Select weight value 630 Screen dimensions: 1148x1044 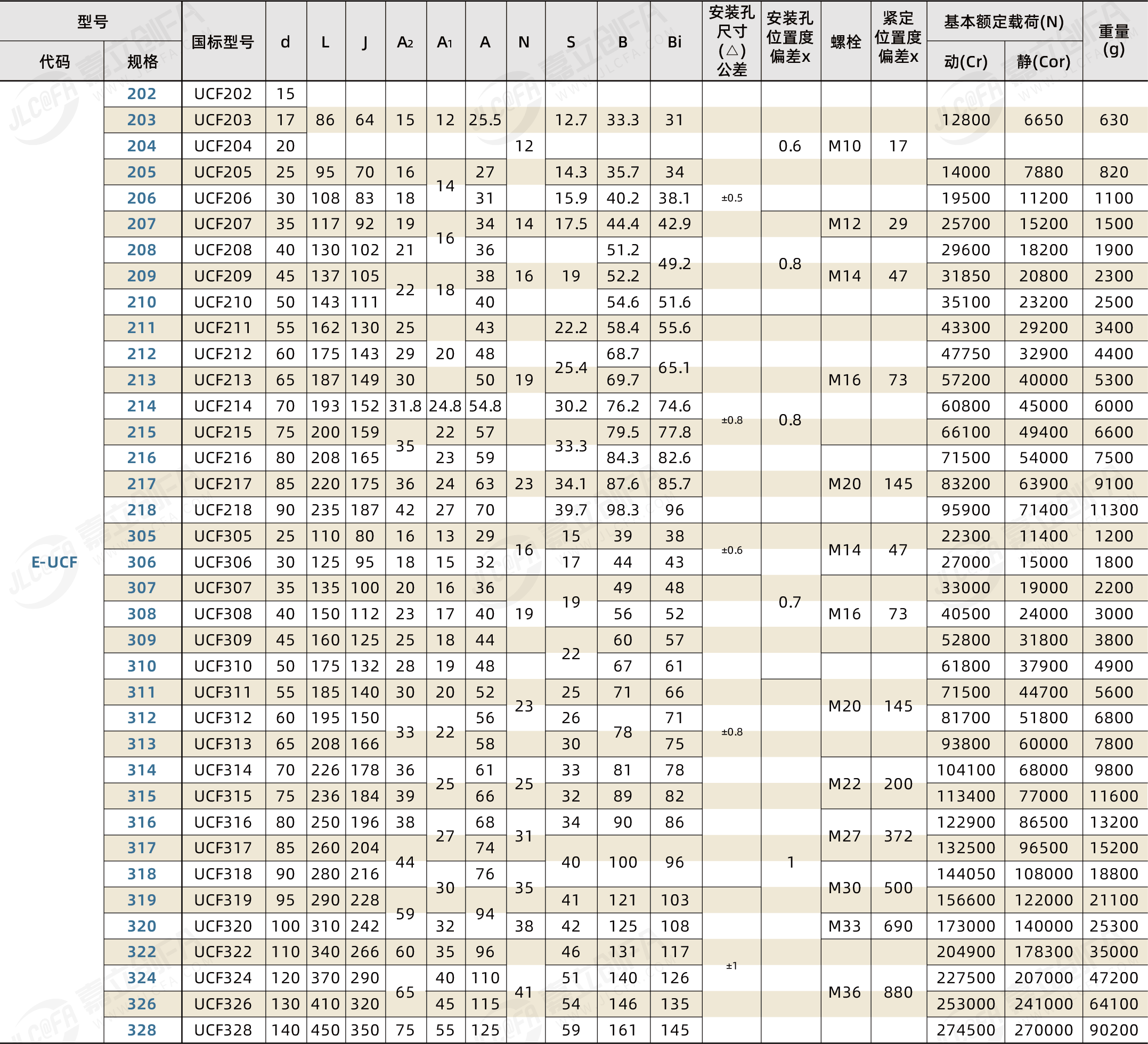(x=1114, y=119)
